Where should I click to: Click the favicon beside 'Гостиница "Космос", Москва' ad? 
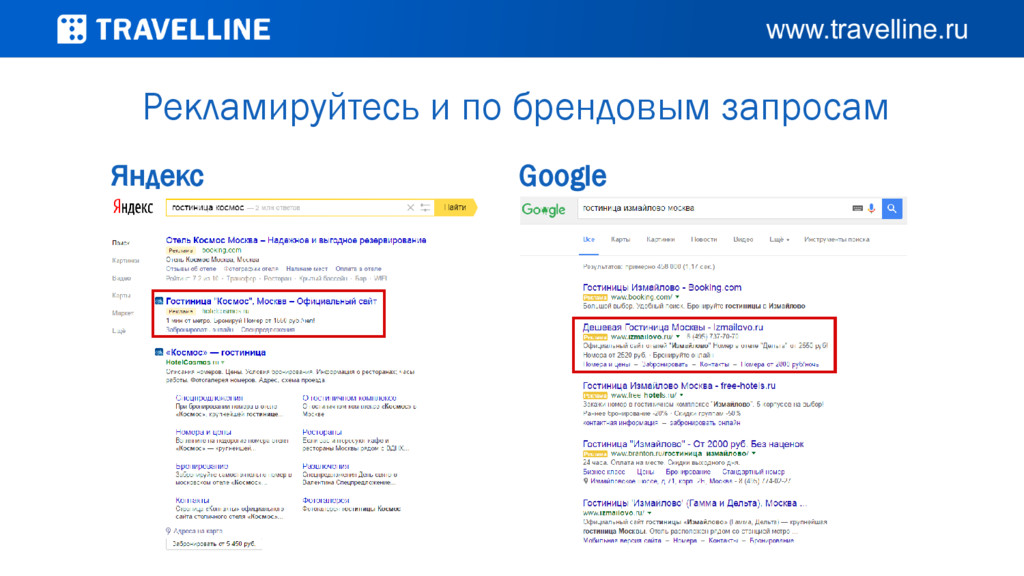(159, 301)
